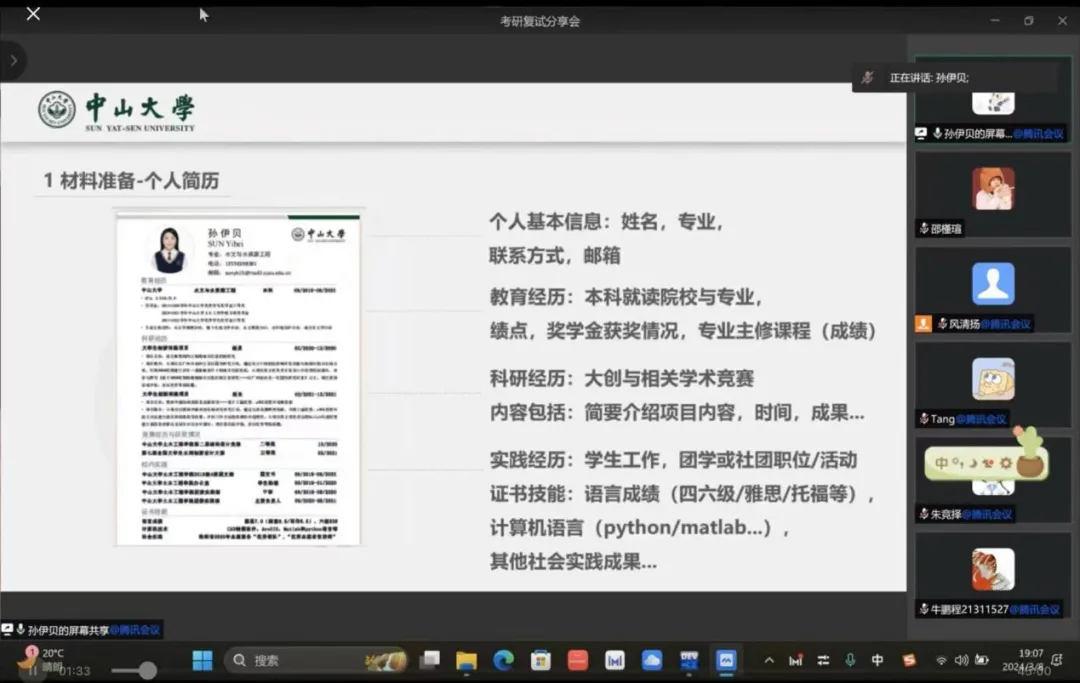The width and height of the screenshot is (1080, 683).
Task: Open Tencent Meeting icon in the taskbar
Action: (x=726, y=660)
